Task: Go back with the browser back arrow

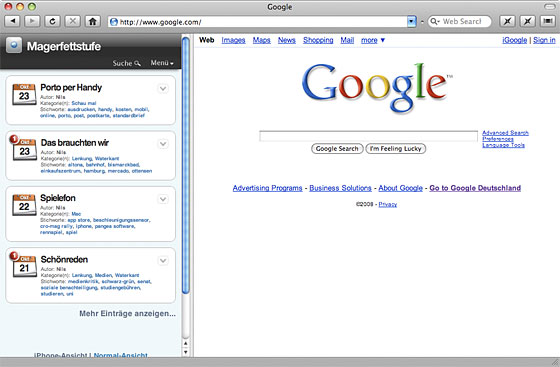Action: [12, 21]
